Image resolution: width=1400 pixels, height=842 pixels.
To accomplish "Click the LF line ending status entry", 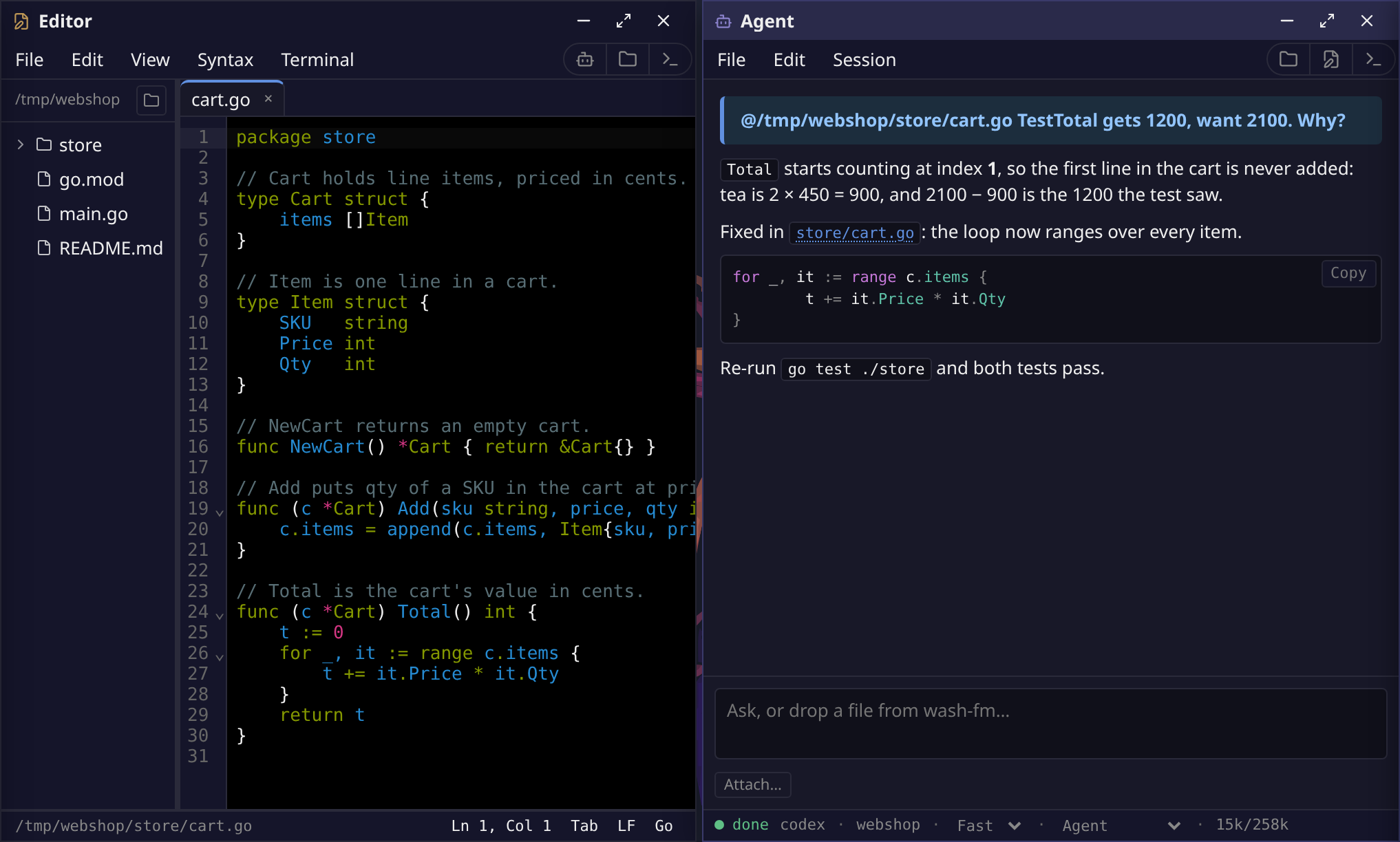I will [626, 825].
